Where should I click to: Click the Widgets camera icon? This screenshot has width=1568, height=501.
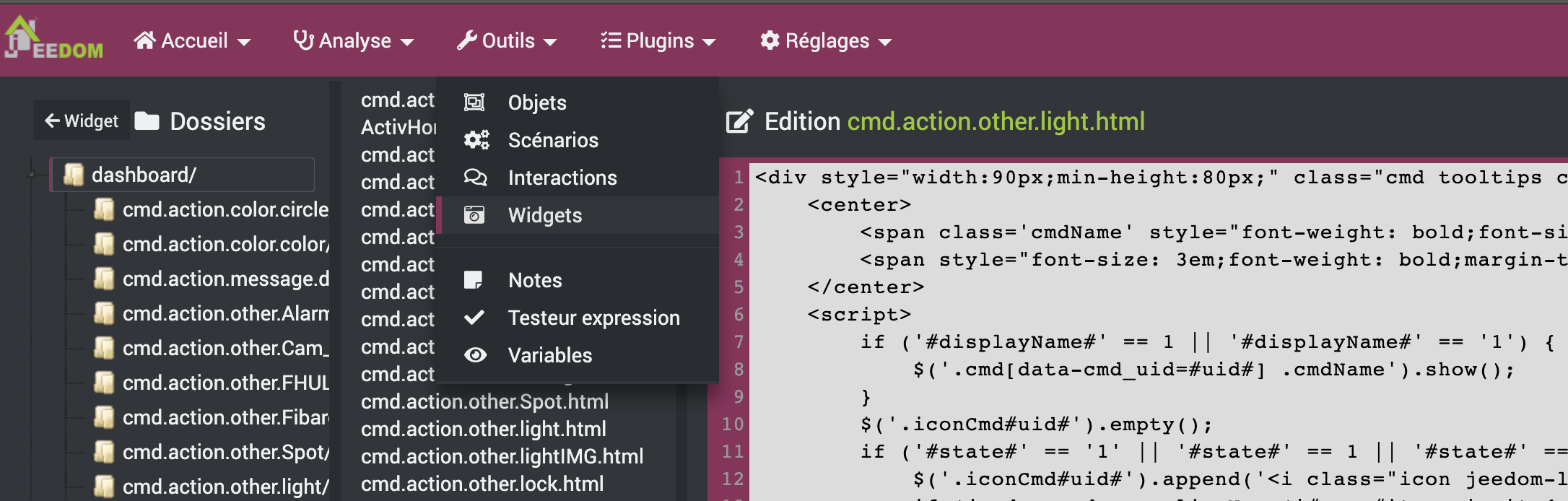(474, 215)
